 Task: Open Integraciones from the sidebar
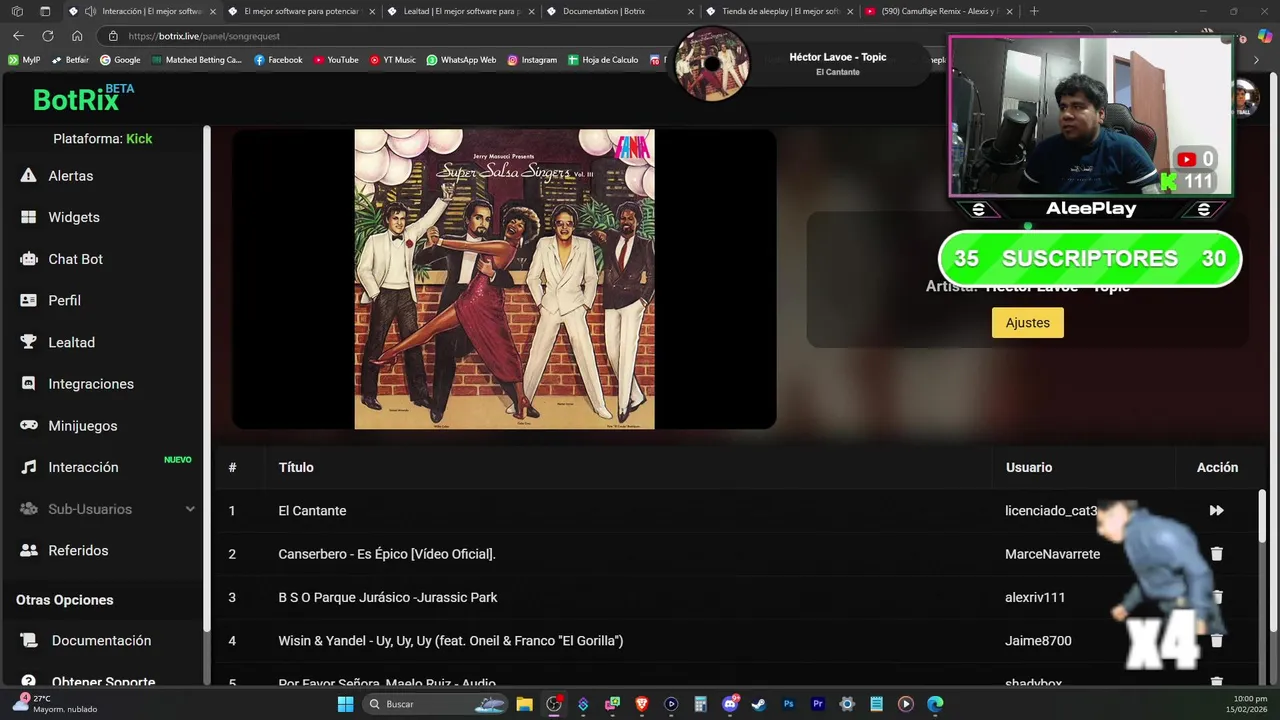point(90,384)
